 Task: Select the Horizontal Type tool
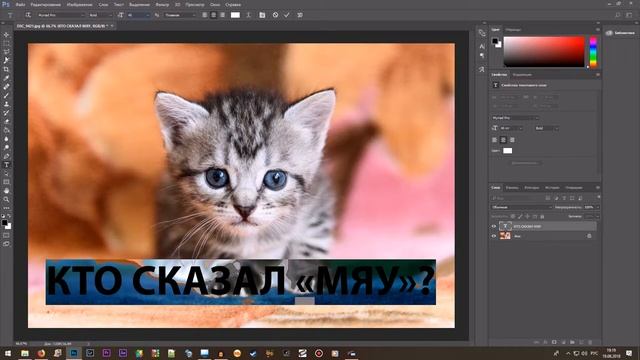click(x=6, y=165)
